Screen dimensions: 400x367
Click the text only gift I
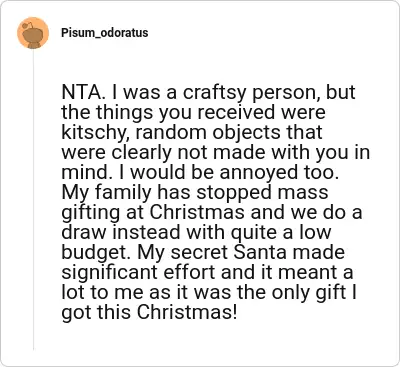click(314, 292)
